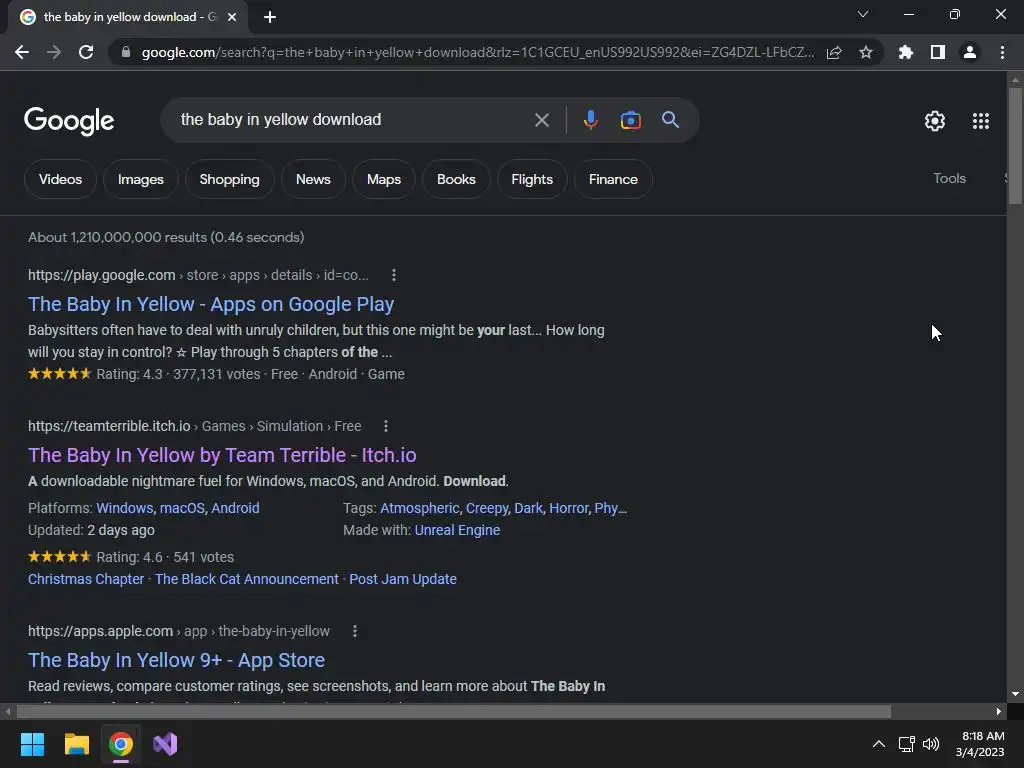This screenshot has width=1024, height=768.
Task: Open Chrome profile avatar
Action: [970, 52]
